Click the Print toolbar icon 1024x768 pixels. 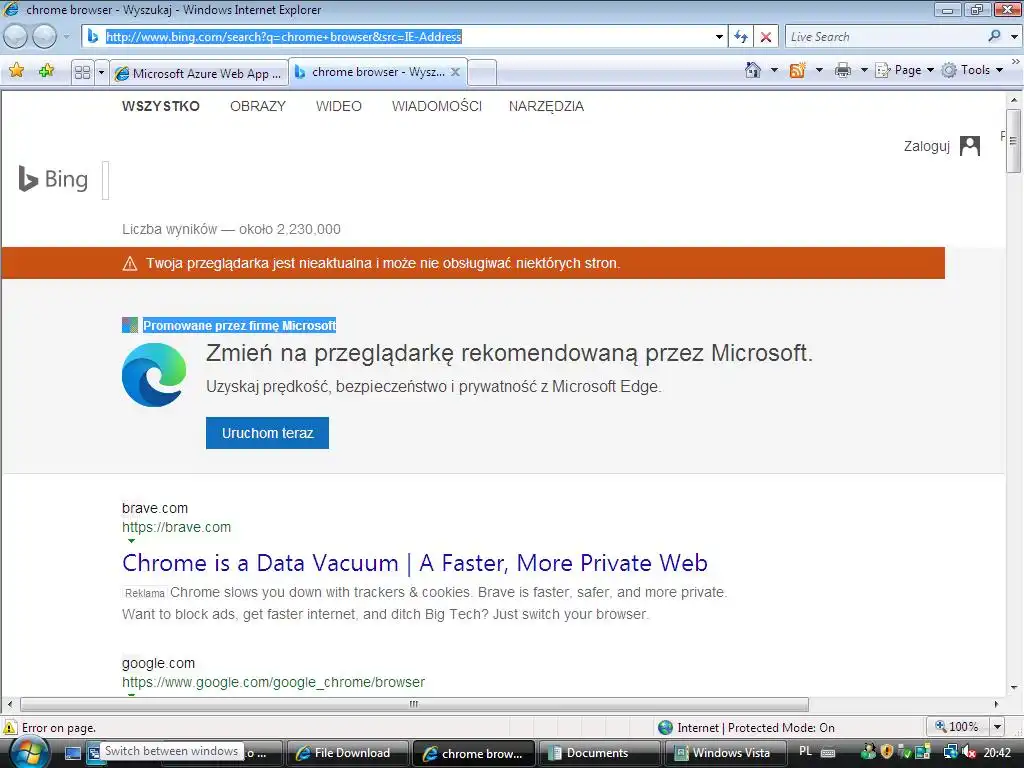coord(843,70)
